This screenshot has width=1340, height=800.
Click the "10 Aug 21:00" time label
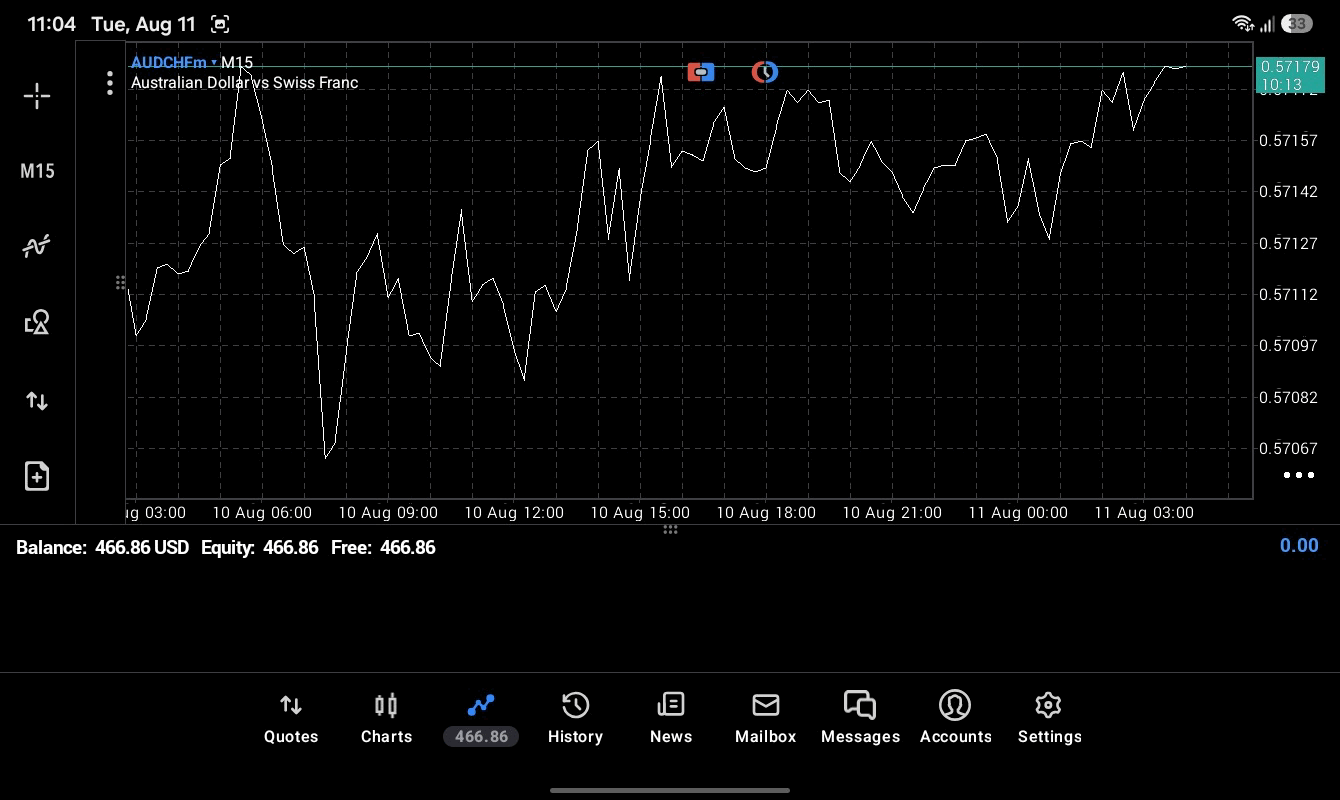pos(892,512)
